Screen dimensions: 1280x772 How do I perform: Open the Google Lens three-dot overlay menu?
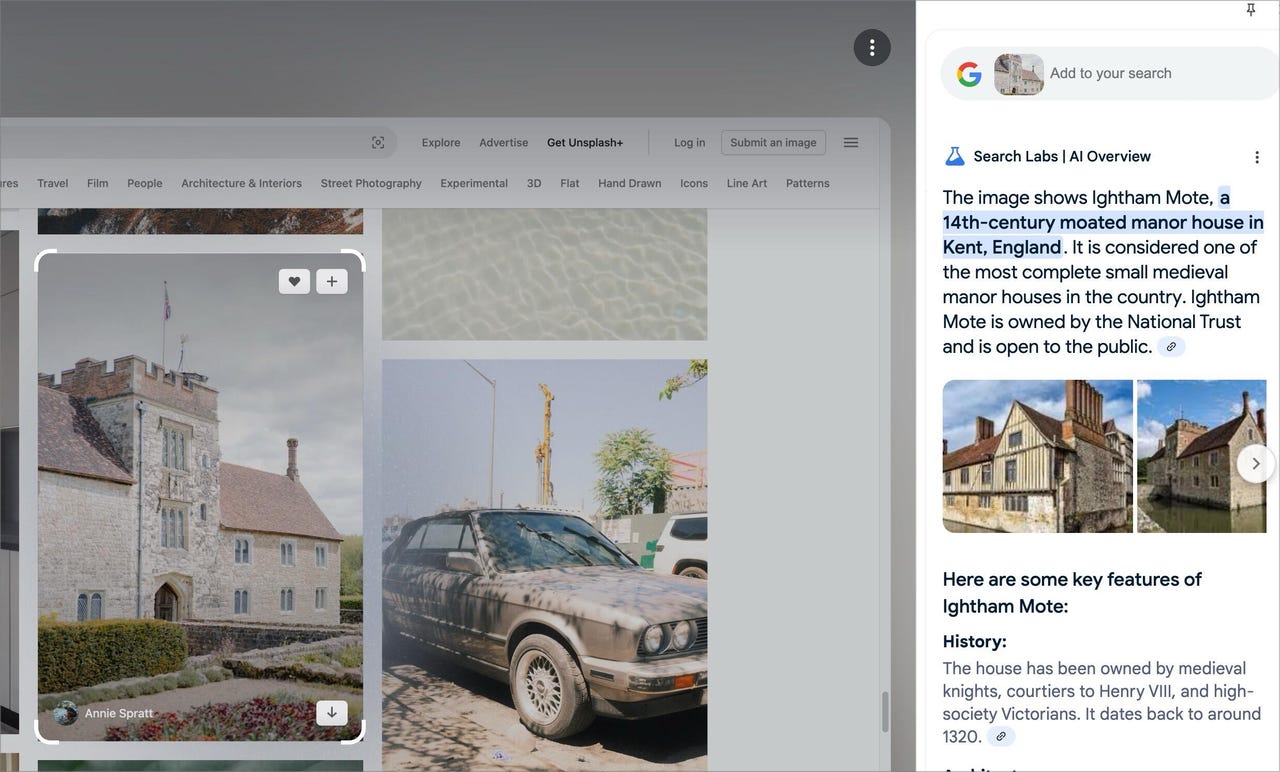coord(872,47)
